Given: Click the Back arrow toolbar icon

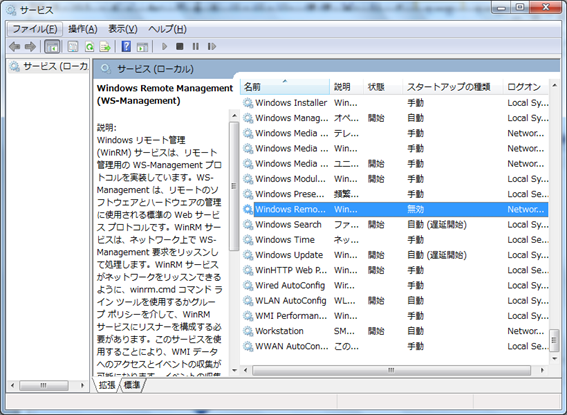Looking at the screenshot, I should tap(14, 47).
